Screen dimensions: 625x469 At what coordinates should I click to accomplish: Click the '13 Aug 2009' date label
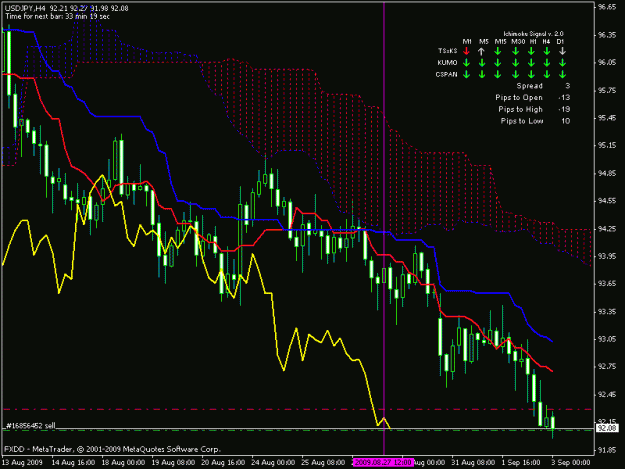22,462
